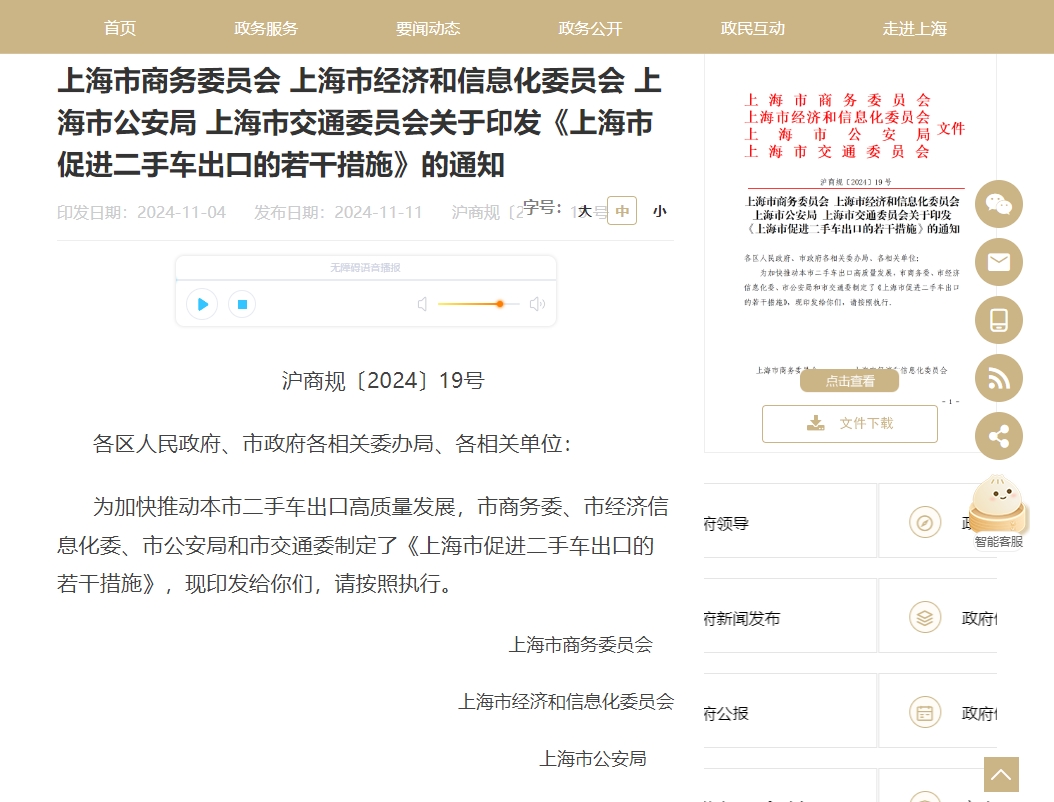Select 小 to shrink the font size
This screenshot has height=802, width=1054.
[659, 211]
